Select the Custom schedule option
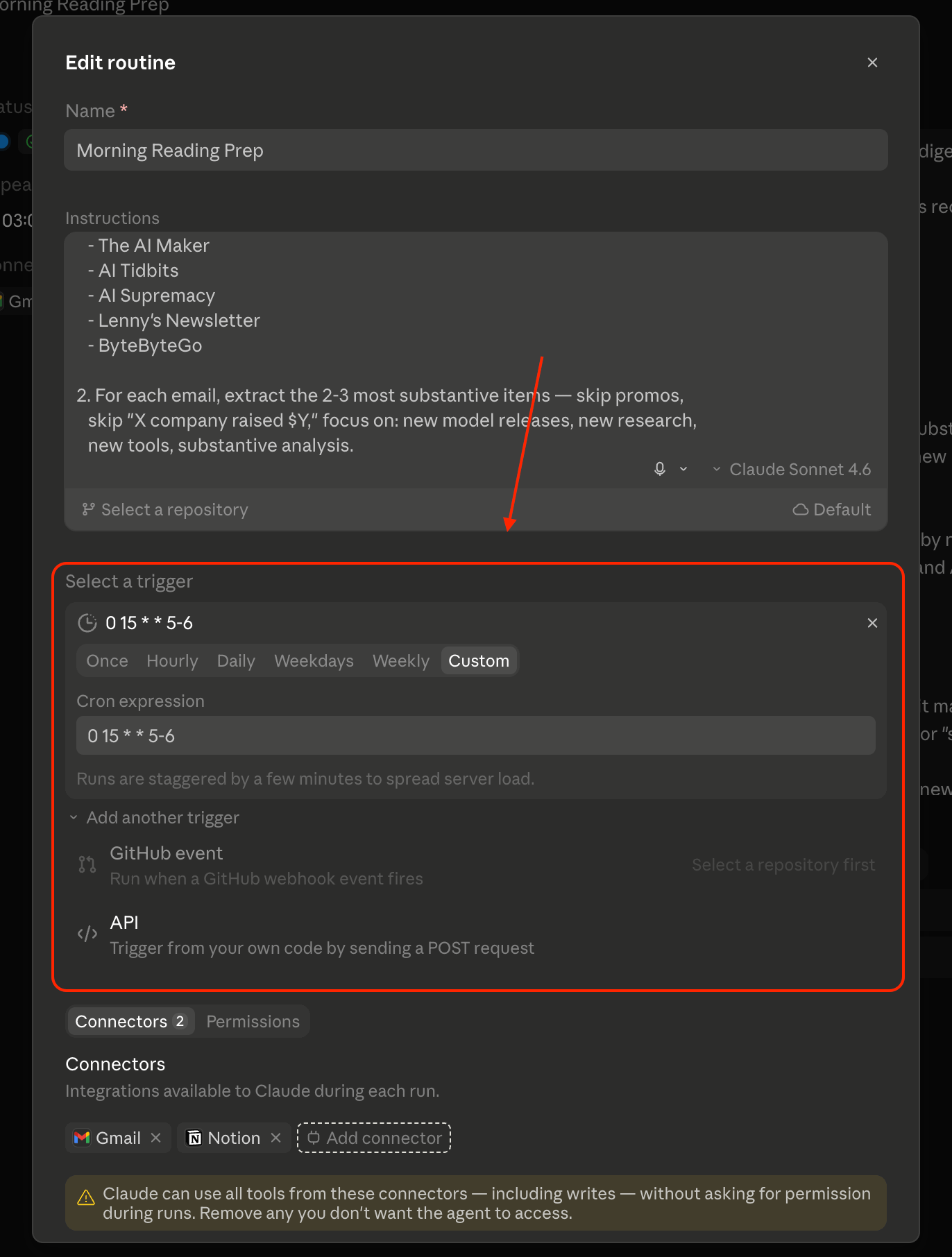Image resolution: width=952 pixels, height=1257 pixels. coord(479,660)
